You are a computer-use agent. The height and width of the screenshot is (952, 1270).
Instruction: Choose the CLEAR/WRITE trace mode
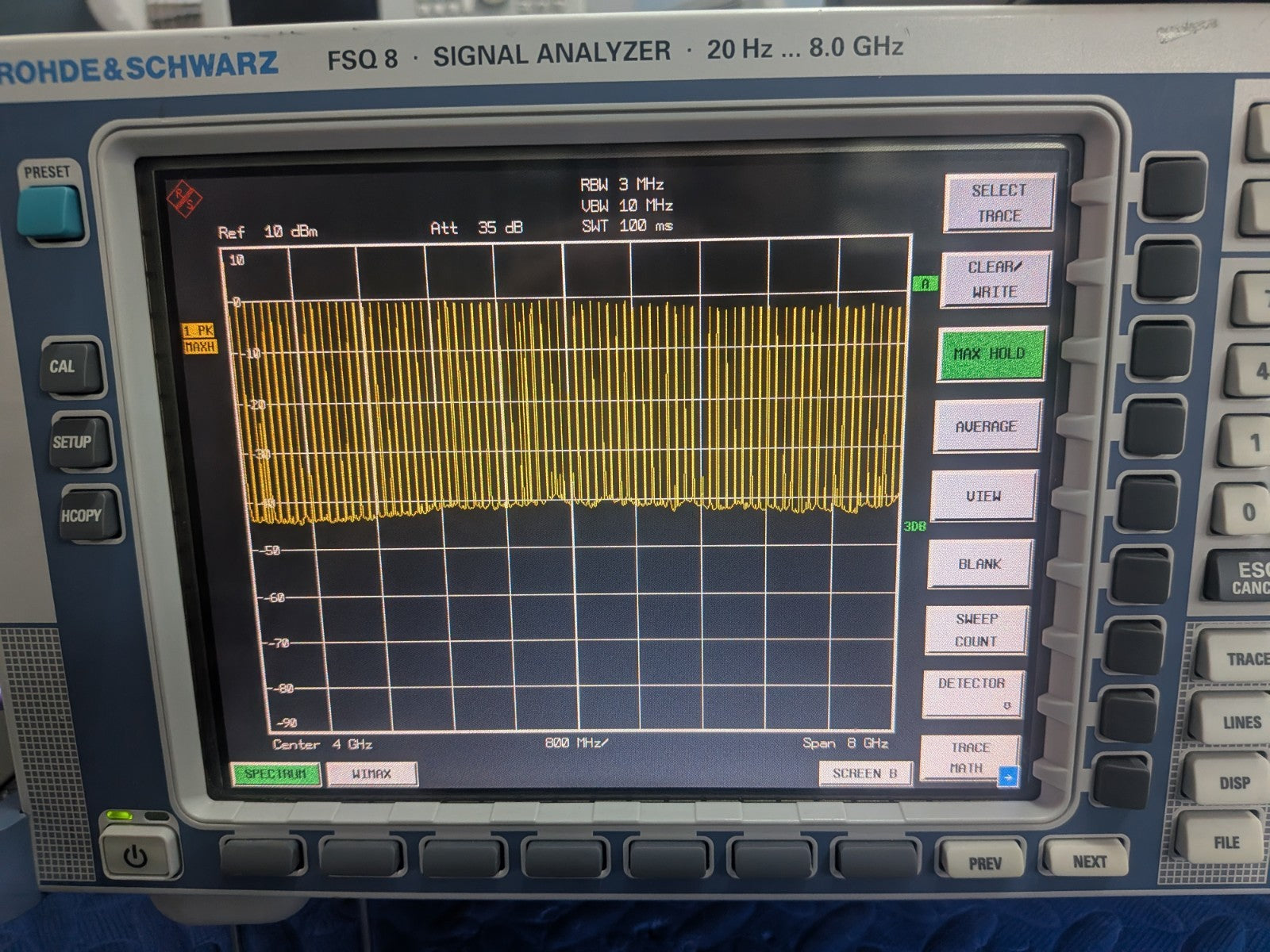click(995, 279)
